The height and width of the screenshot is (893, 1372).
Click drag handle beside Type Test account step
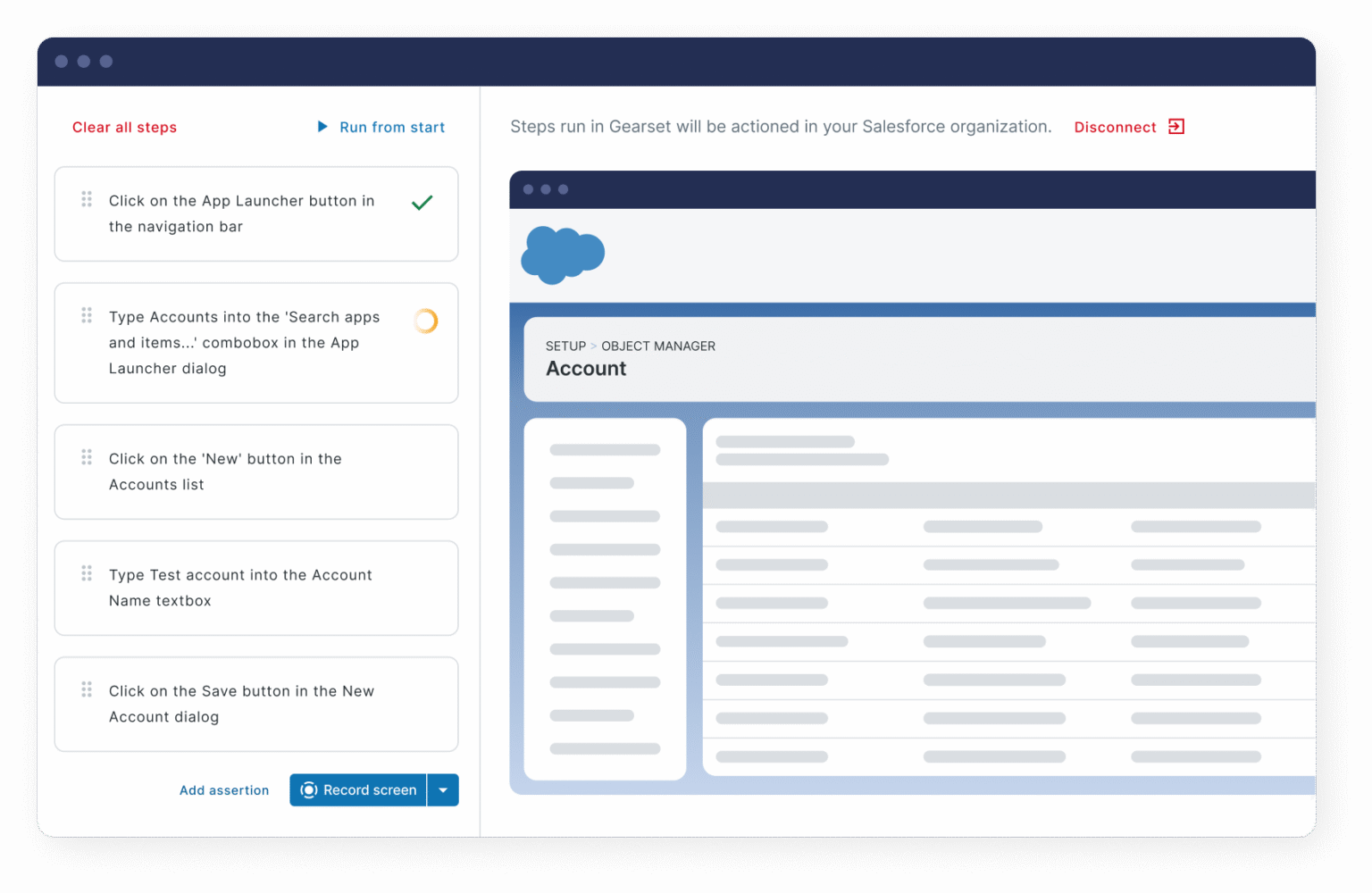(87, 573)
